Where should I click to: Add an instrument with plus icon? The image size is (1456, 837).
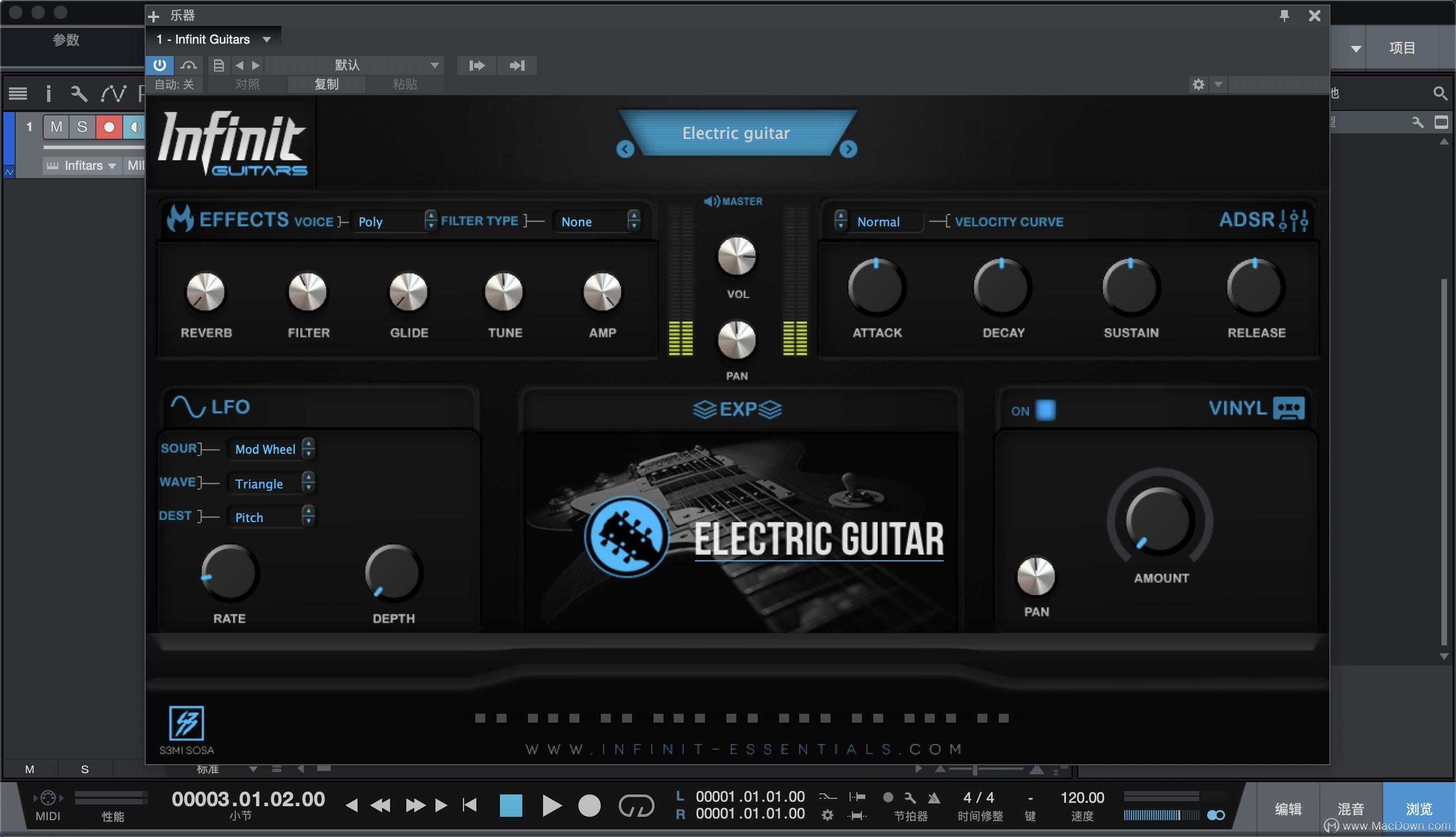click(154, 17)
